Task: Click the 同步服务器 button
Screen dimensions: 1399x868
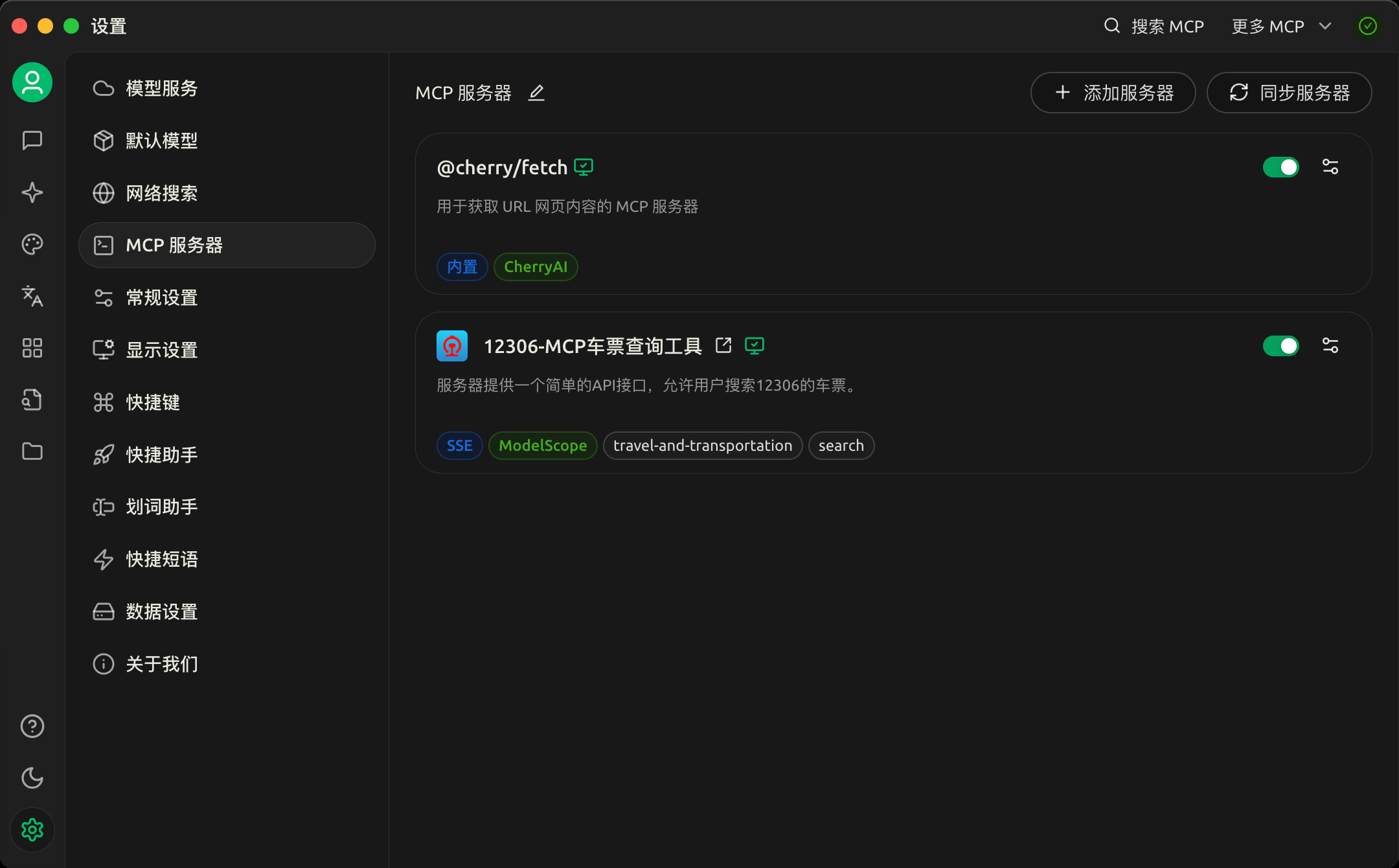Action: [1289, 93]
